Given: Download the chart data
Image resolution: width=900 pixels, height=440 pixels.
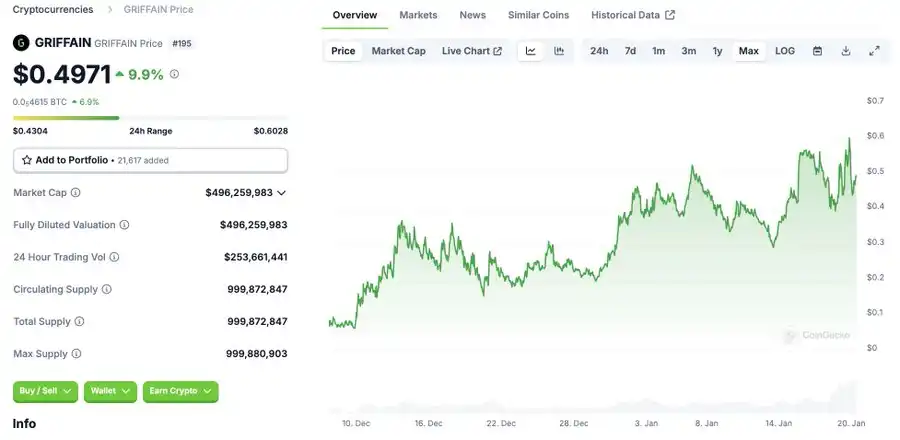Looking at the screenshot, I should pos(846,51).
